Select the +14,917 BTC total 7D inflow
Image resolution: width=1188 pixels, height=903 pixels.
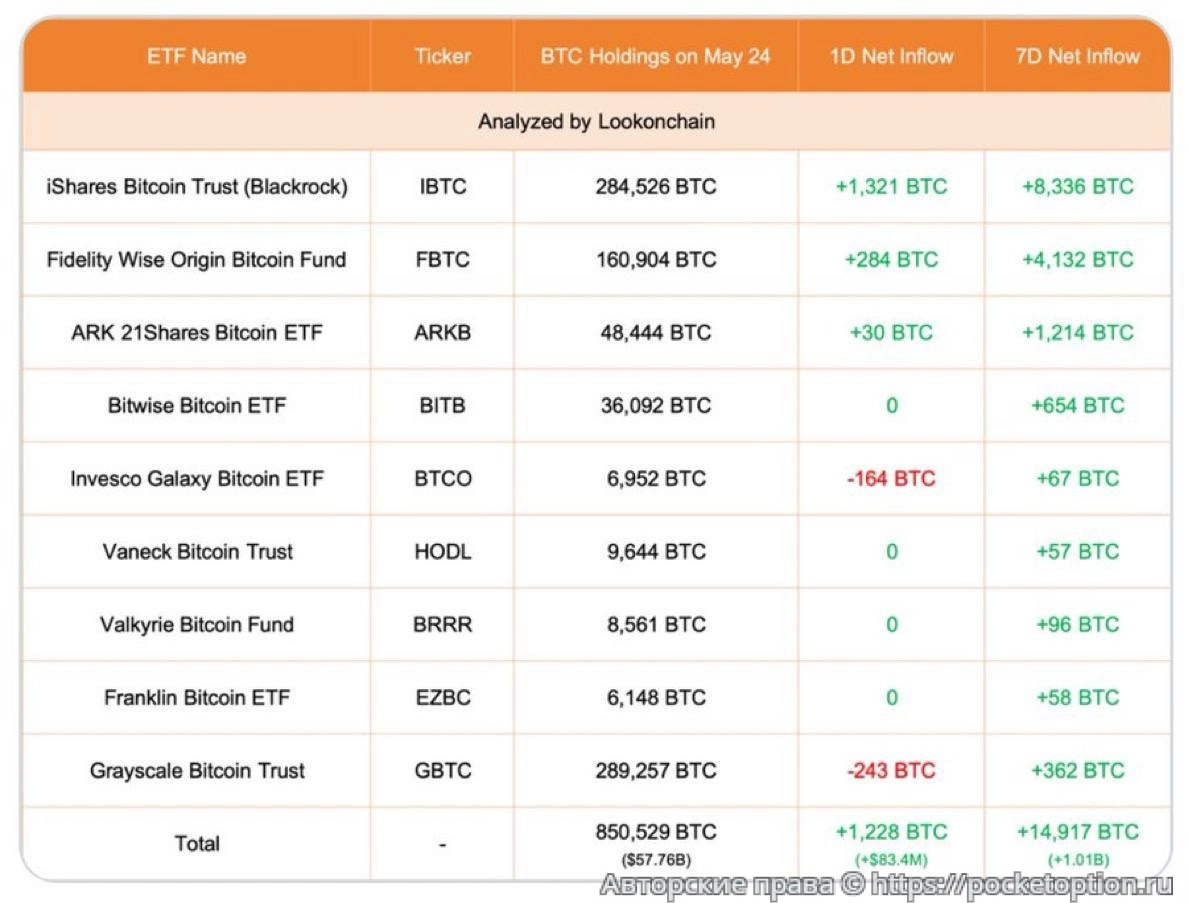tap(1077, 832)
